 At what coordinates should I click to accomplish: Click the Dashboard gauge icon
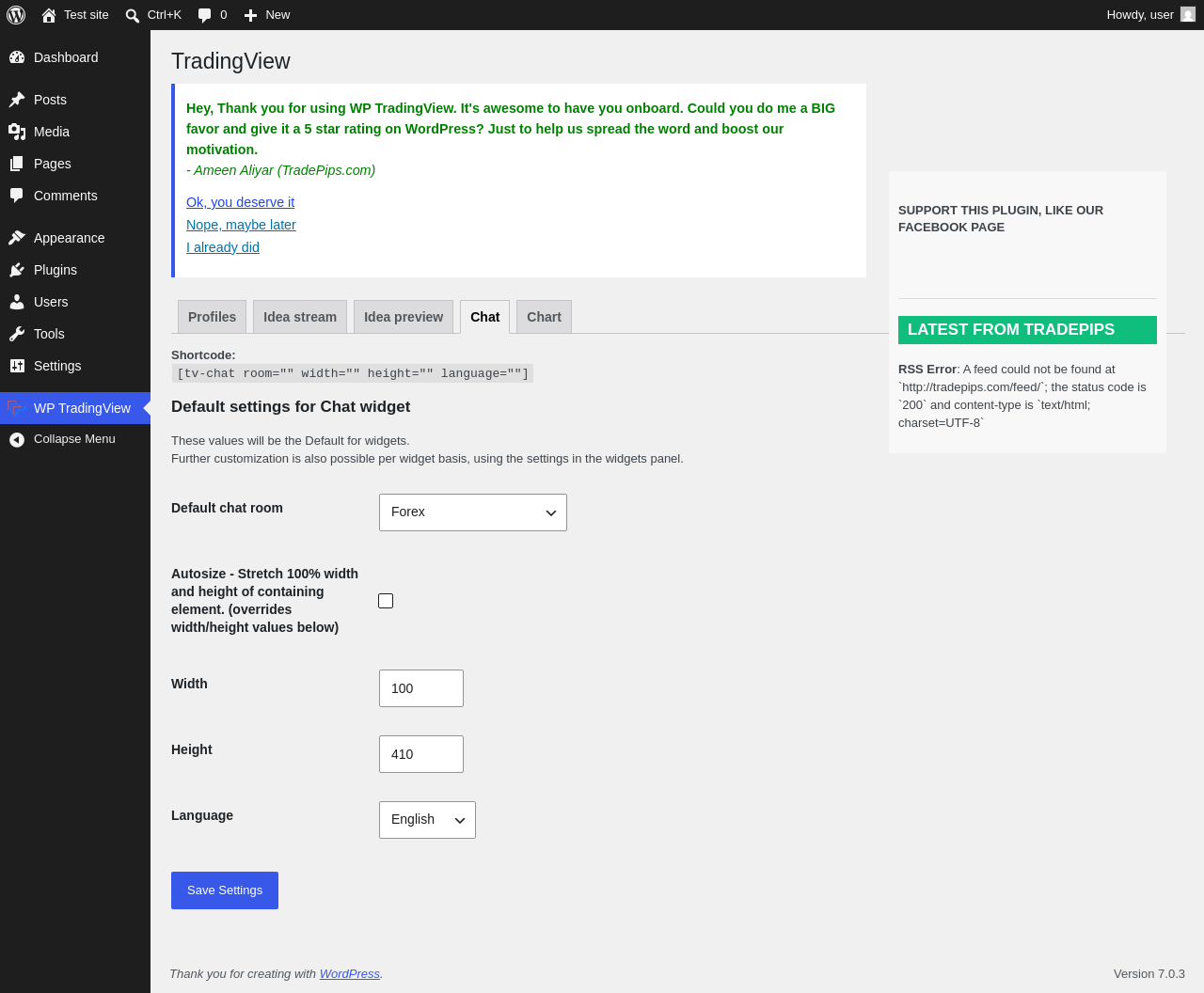(x=17, y=57)
